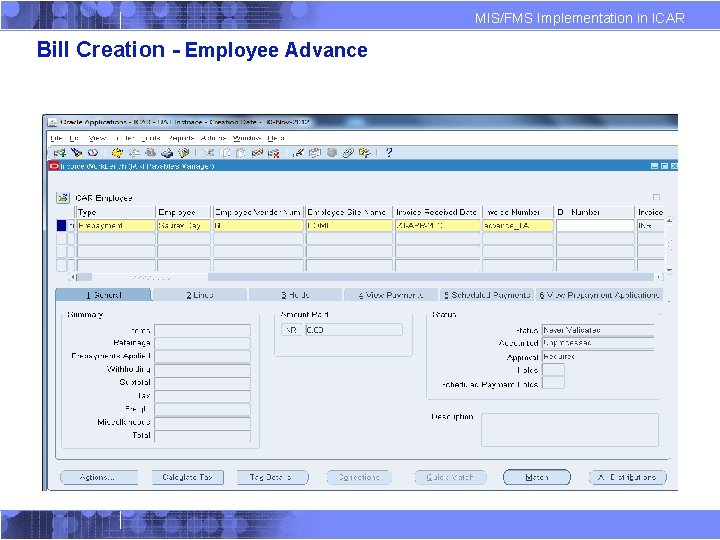This screenshot has width=720, height=540.
Task: Click the Calculate Tax button
Action: [187, 477]
